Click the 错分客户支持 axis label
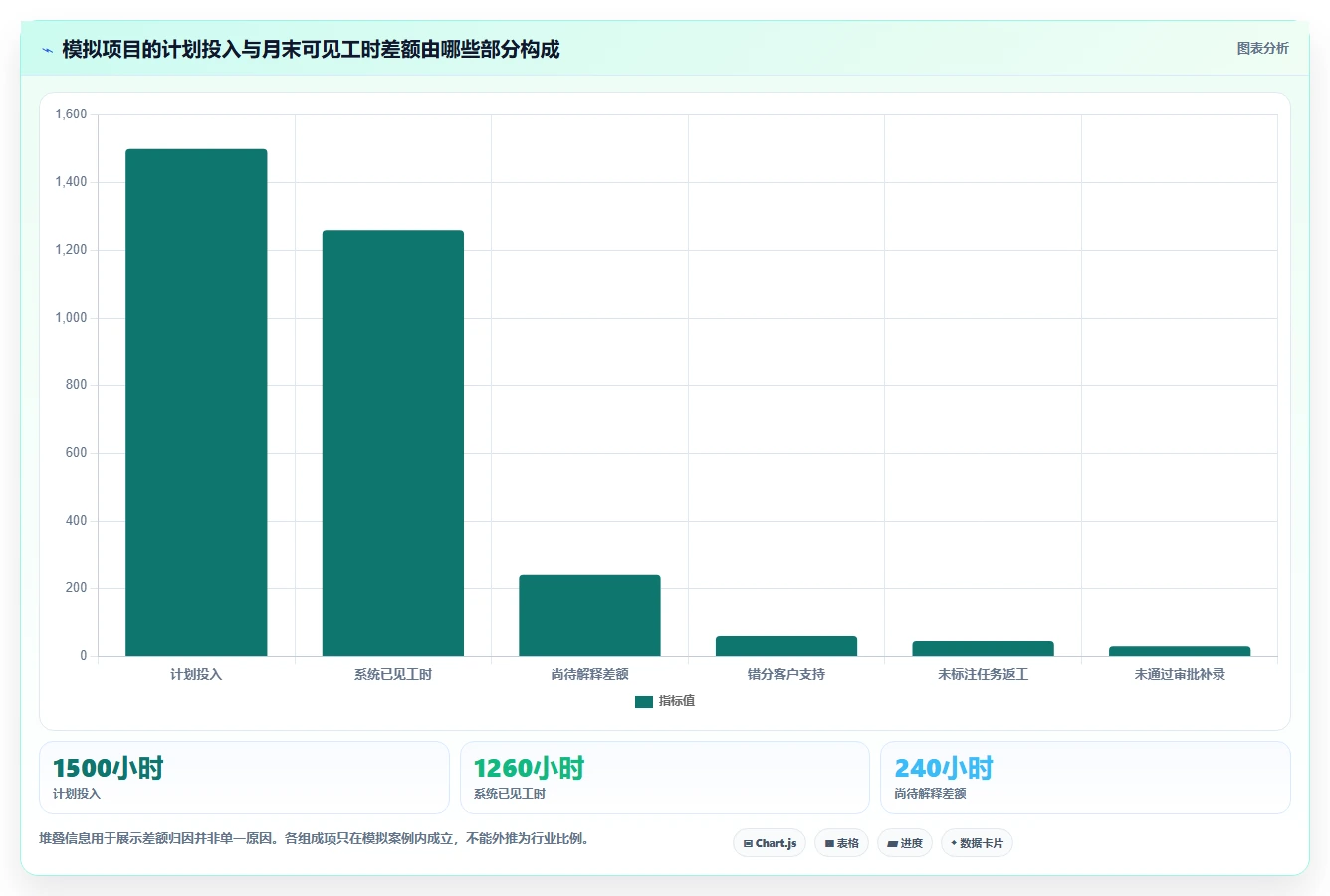The image size is (1330, 896). coord(786,674)
